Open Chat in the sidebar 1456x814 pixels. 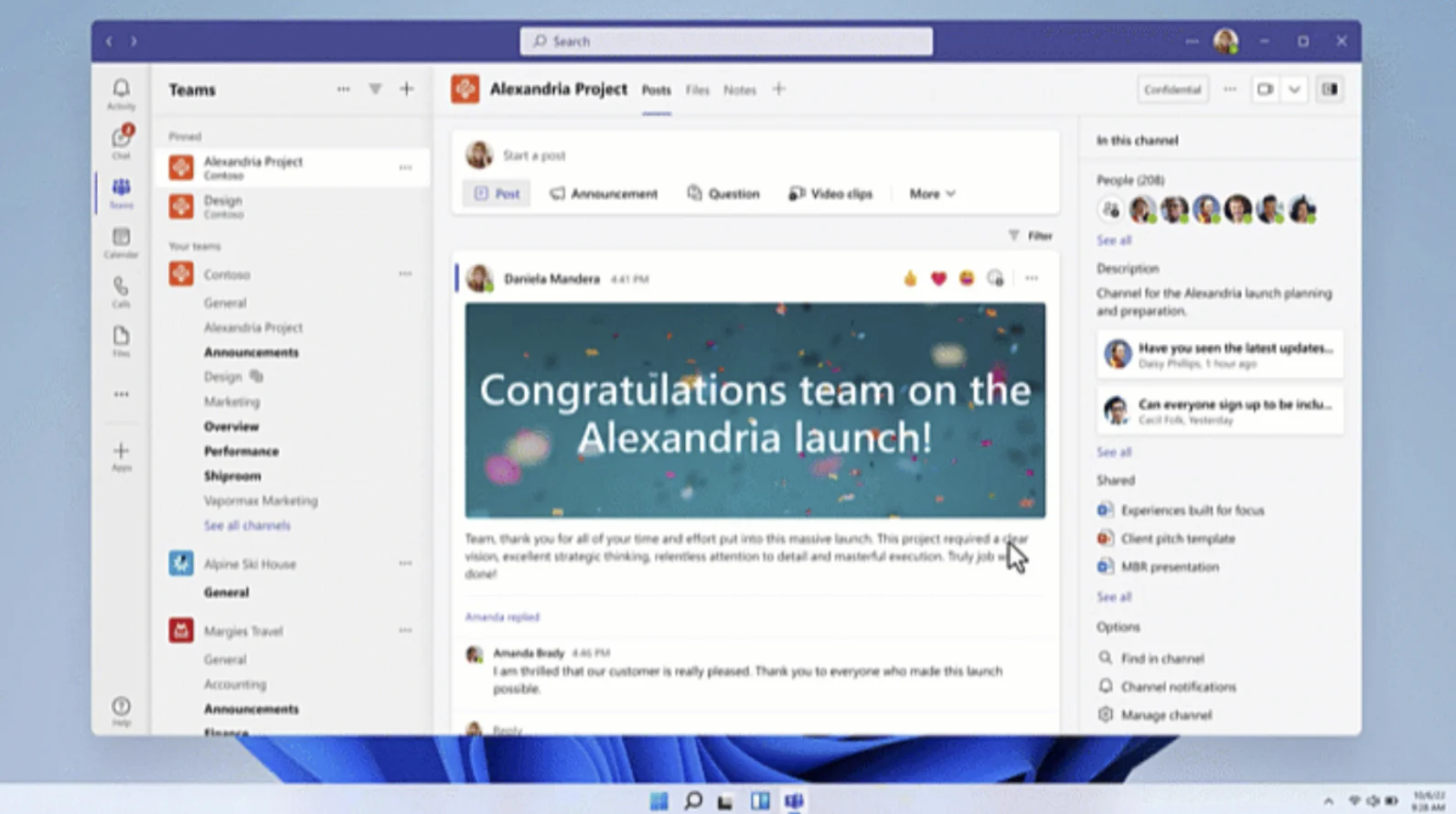coord(121,142)
